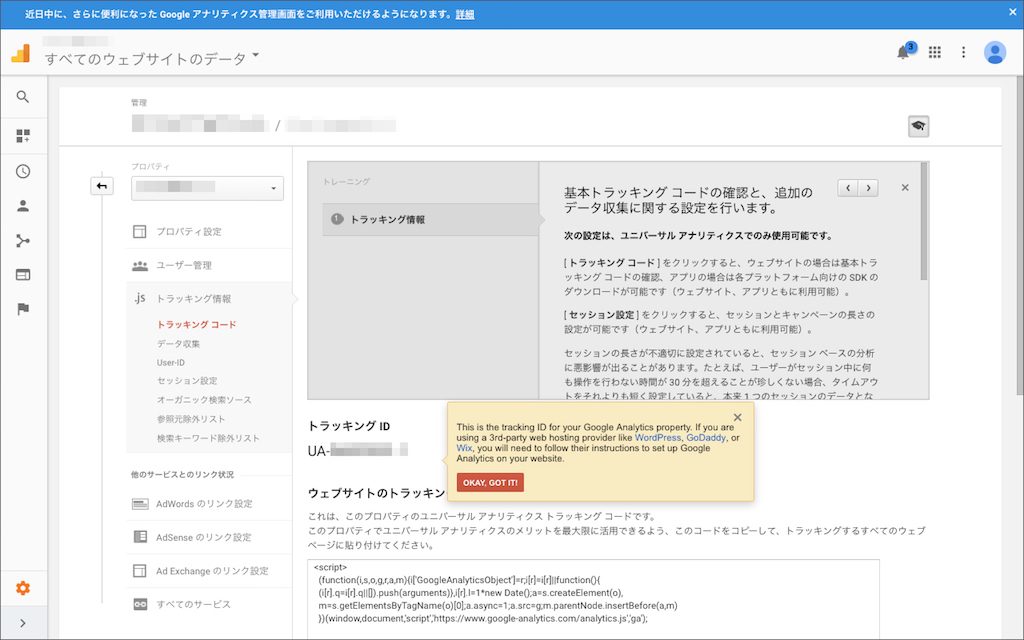Click the プロパティ設定 icon
Screen dimensions: 1024x640
click(140, 232)
